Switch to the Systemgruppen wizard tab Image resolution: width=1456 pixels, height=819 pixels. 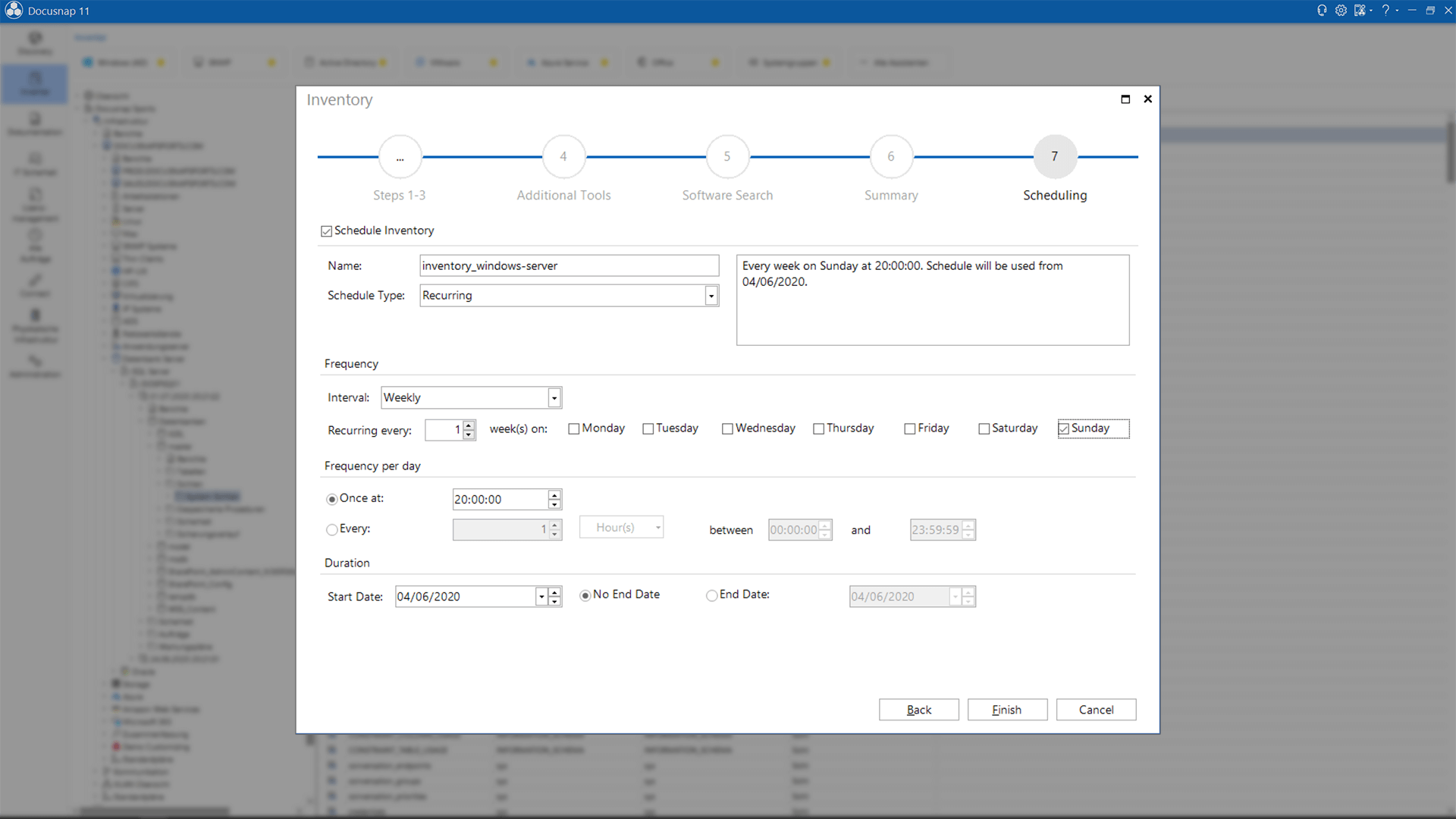(789, 62)
